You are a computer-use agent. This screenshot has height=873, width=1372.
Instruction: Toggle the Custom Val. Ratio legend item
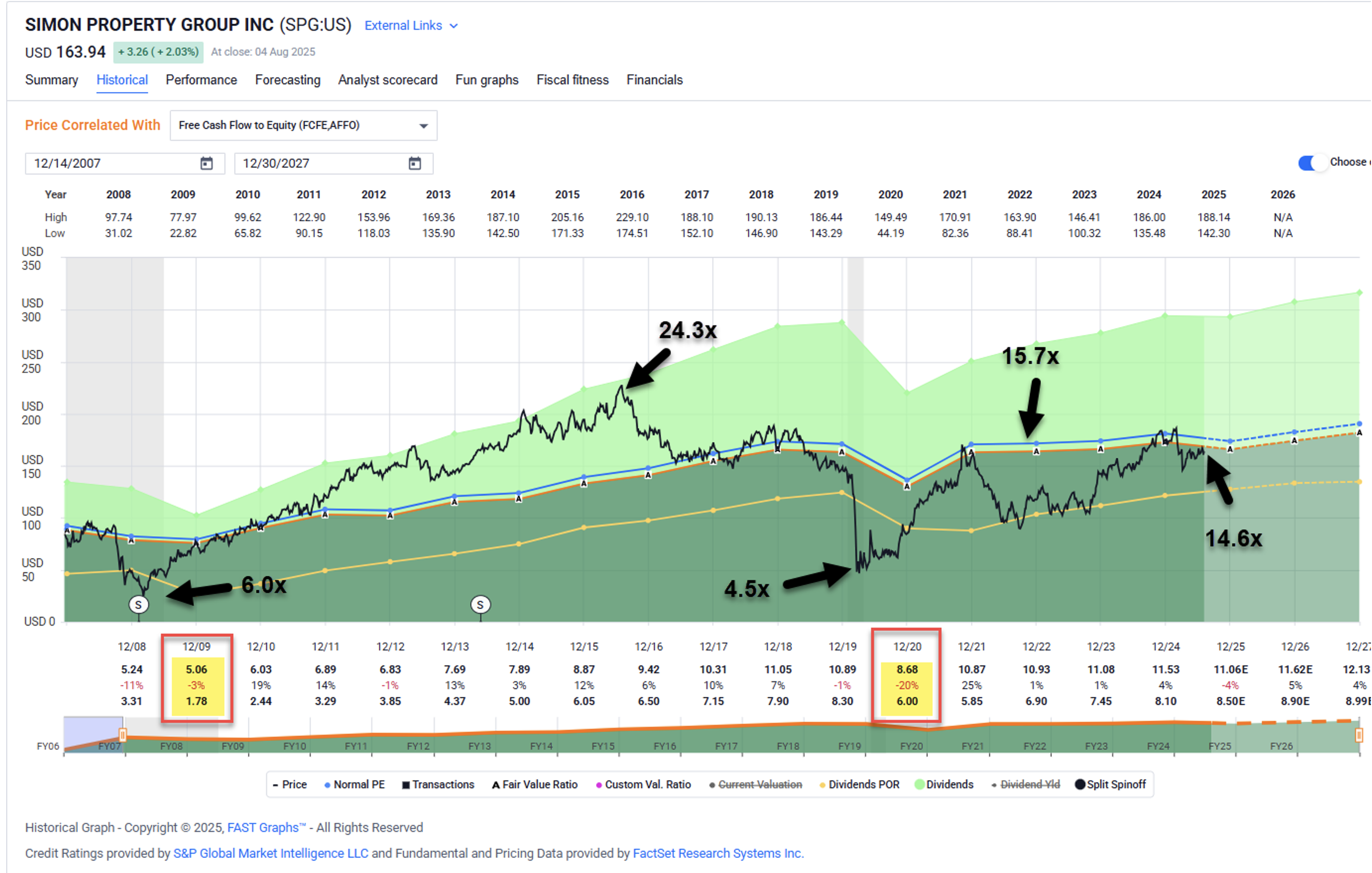pyautogui.click(x=643, y=785)
